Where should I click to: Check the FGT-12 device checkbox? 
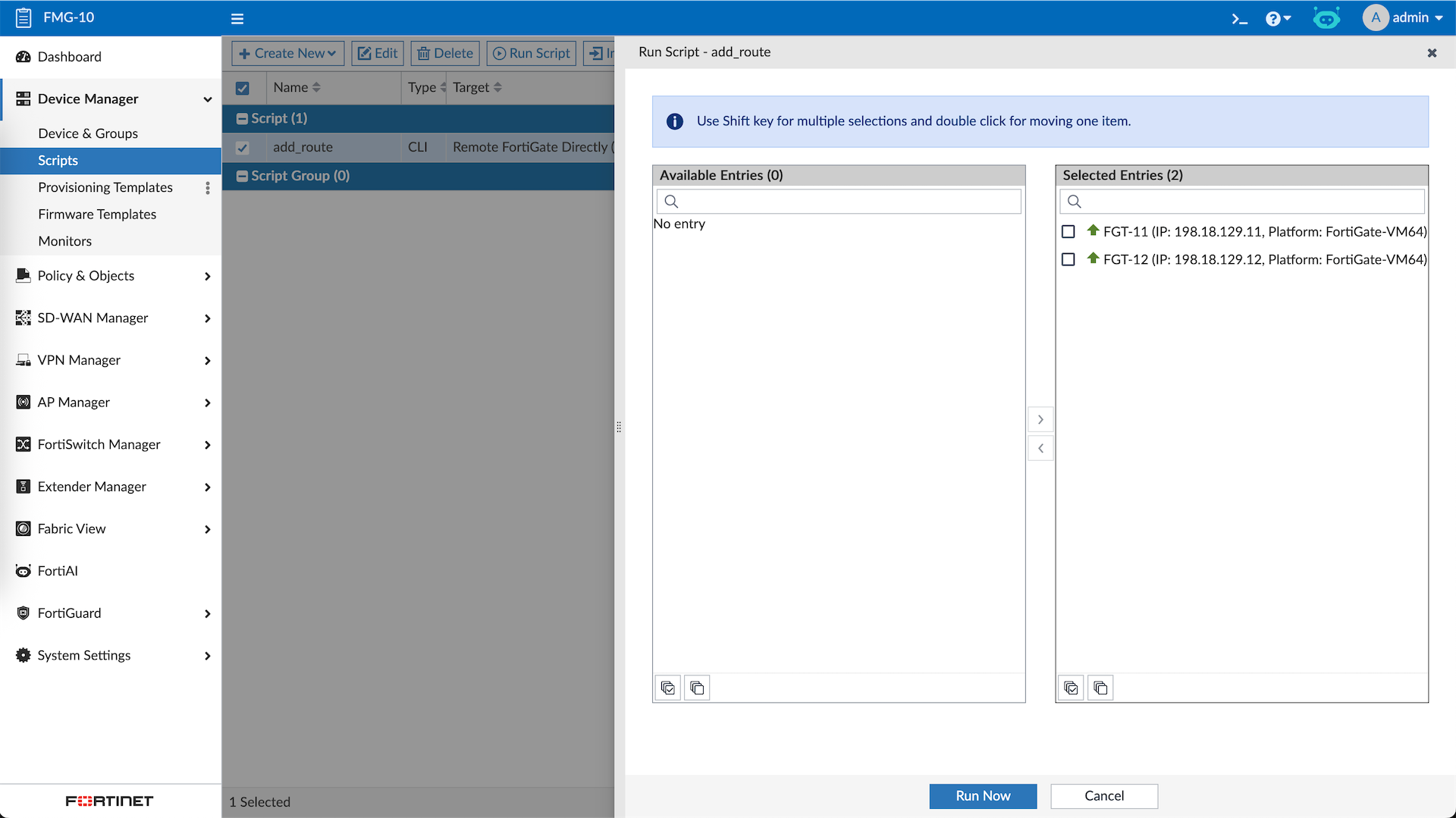point(1068,259)
